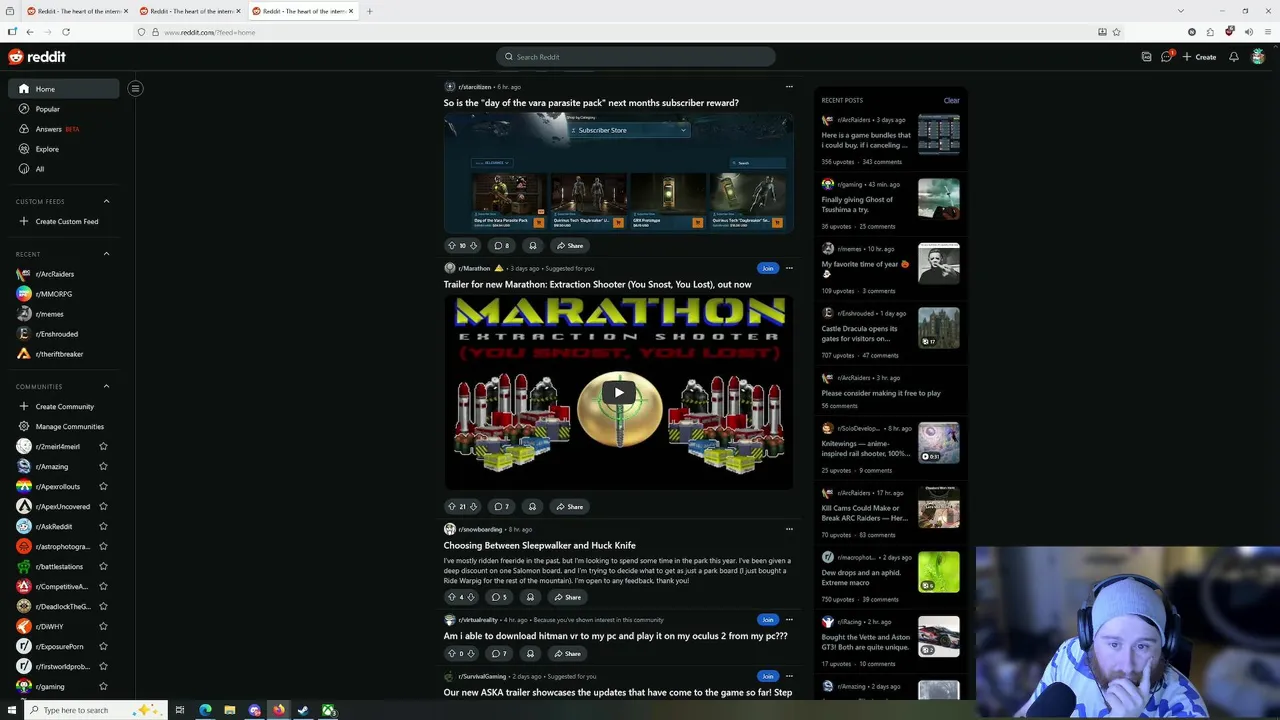Open the user avatar menu

pos(1258,57)
